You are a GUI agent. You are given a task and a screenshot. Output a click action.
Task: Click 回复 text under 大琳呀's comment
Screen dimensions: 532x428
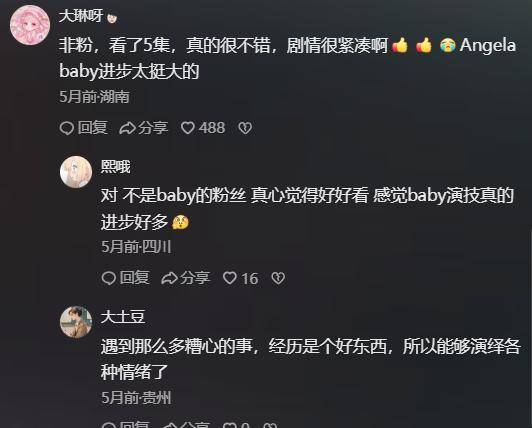(x=93, y=128)
